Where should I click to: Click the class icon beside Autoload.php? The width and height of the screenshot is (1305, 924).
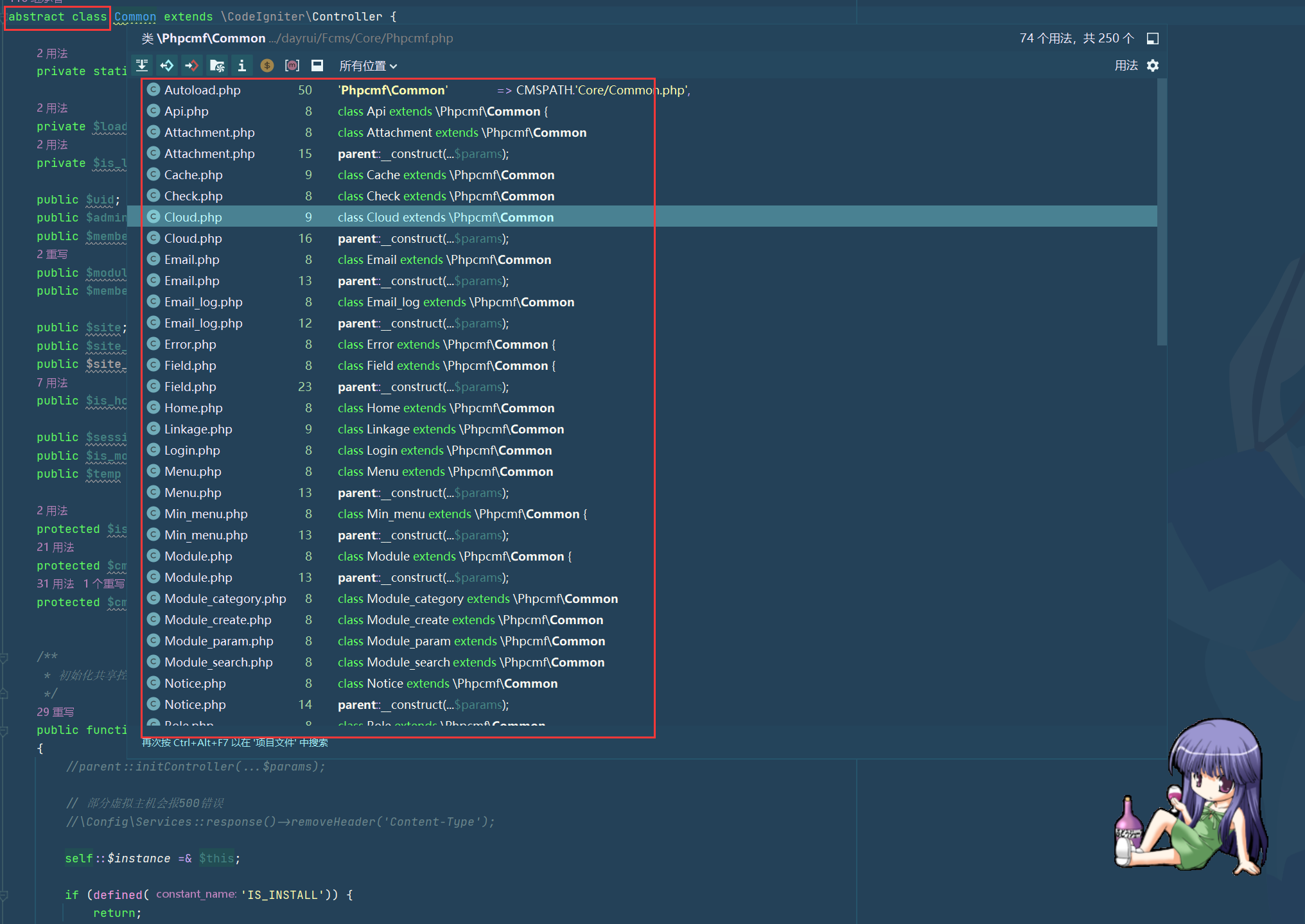(x=153, y=89)
